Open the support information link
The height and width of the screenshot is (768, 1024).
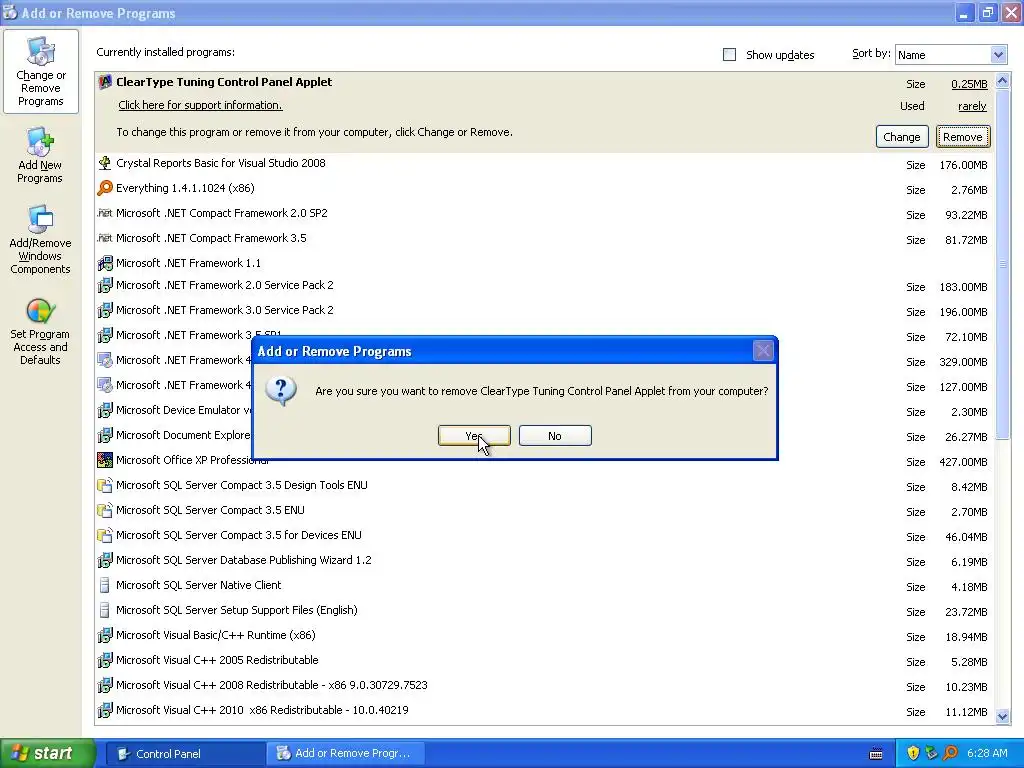point(200,105)
